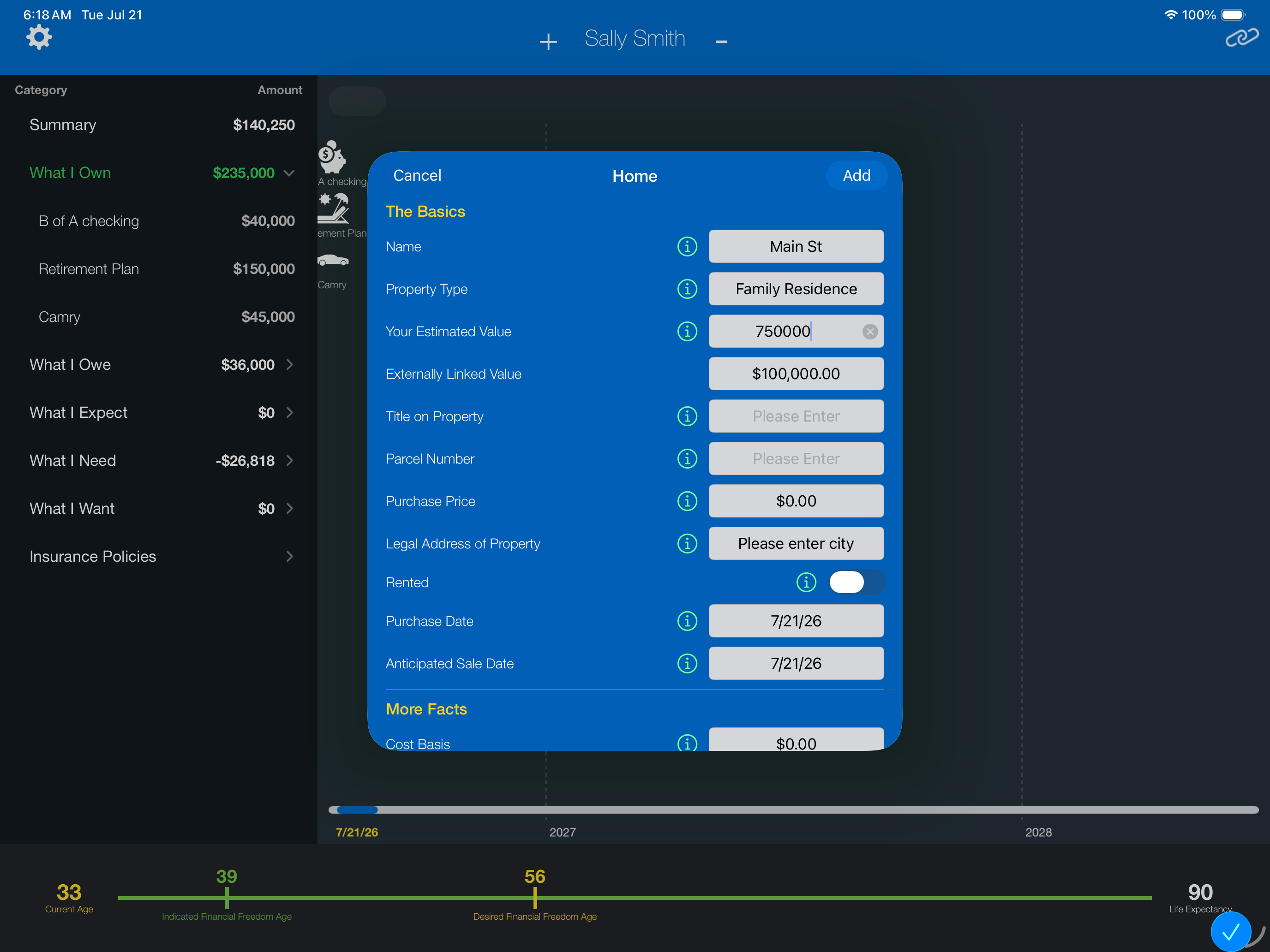Expand the What I Need section

tap(289, 461)
